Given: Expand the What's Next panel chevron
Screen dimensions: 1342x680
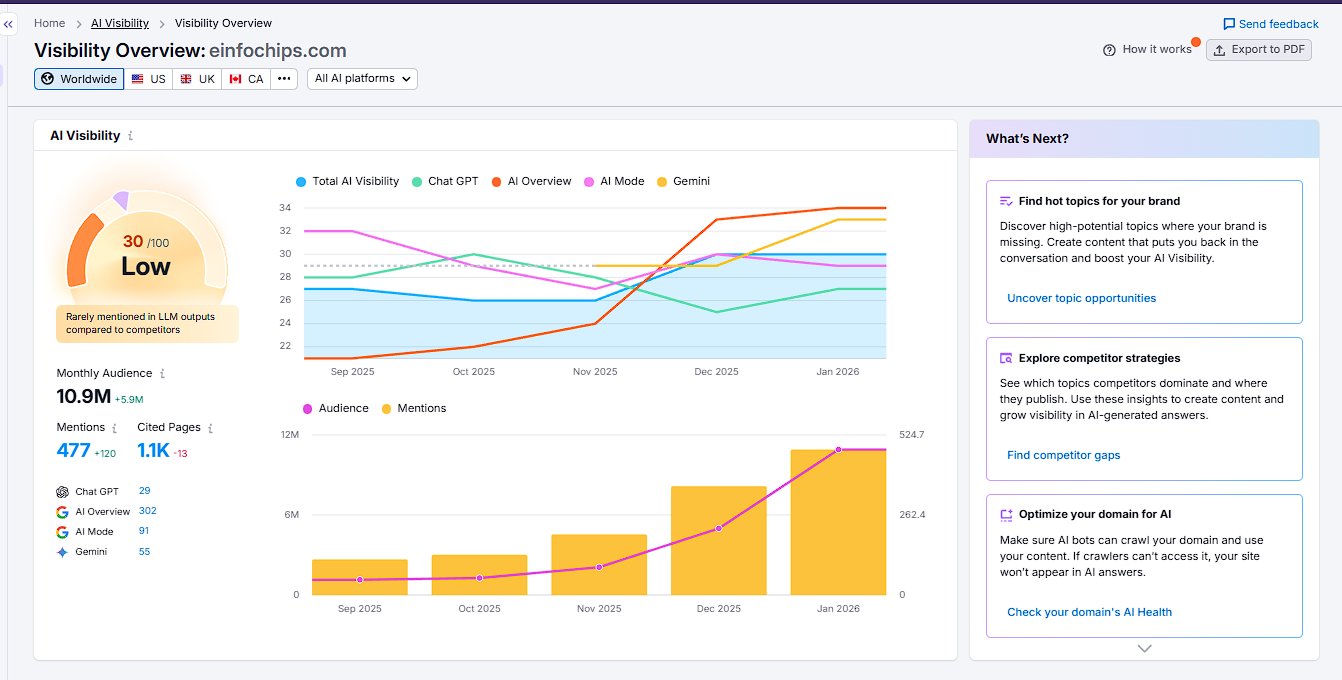Looking at the screenshot, I should [1143, 648].
